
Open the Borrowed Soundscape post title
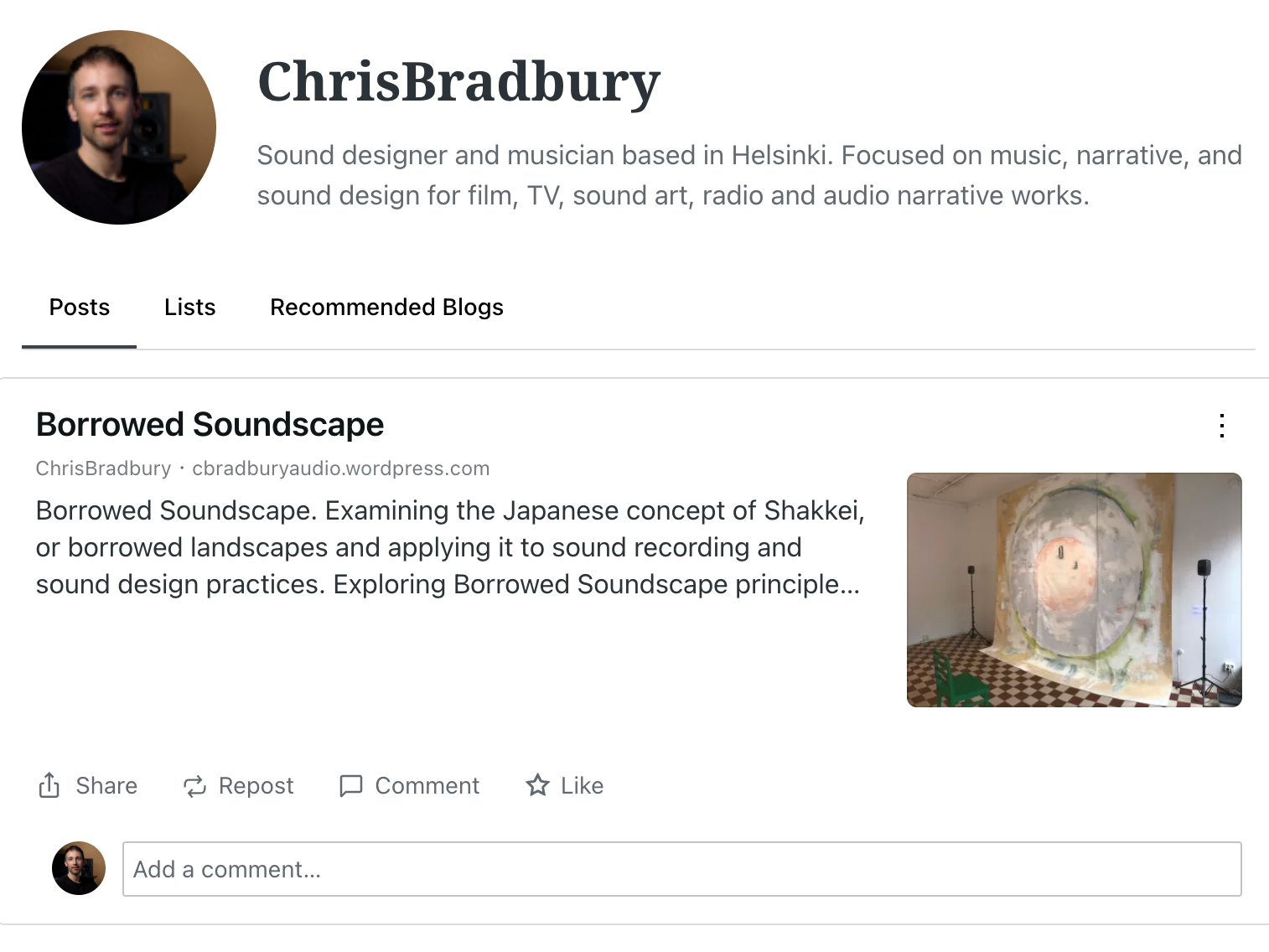pos(210,425)
